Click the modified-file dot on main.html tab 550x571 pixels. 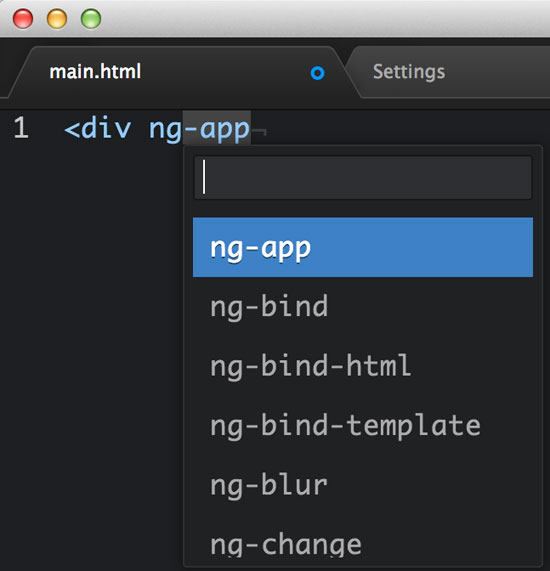point(317,73)
